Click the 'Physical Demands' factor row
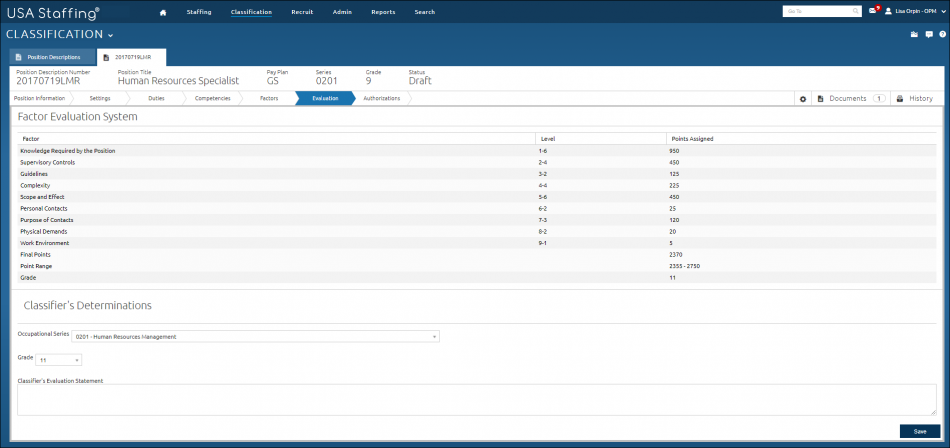Screen dimensions: 950x448 (477, 231)
